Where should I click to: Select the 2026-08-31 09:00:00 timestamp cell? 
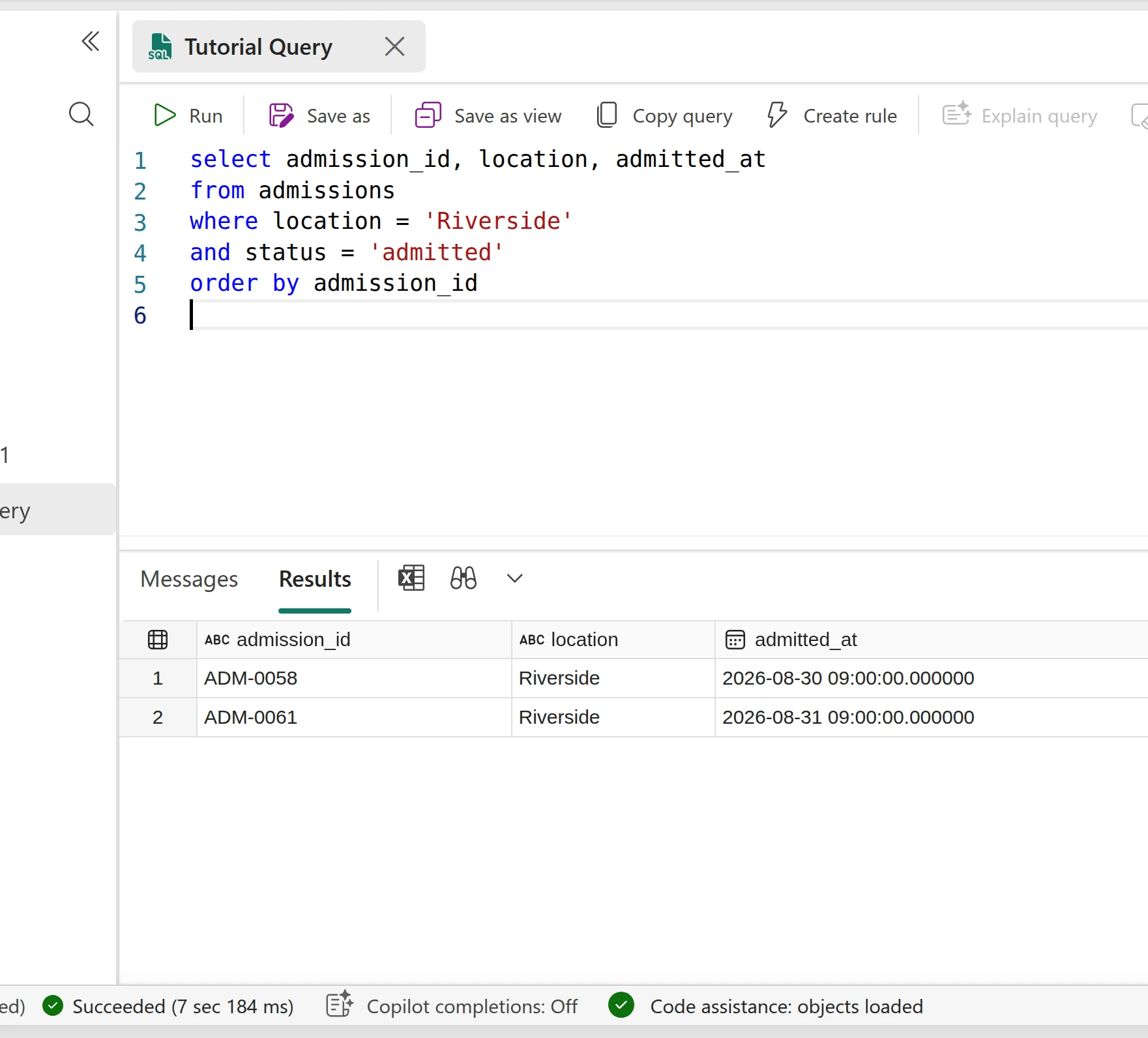tap(932, 717)
